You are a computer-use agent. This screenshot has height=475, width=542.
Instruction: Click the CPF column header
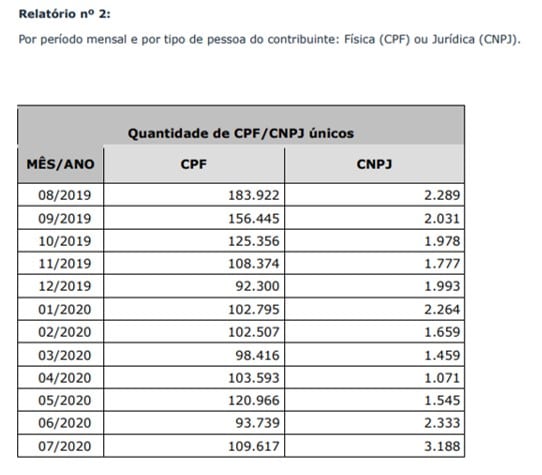[x=194, y=164]
